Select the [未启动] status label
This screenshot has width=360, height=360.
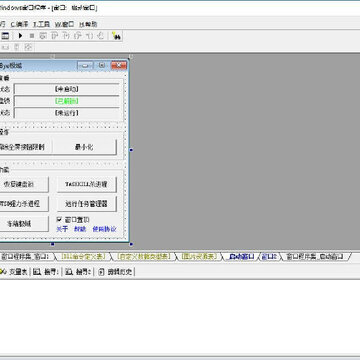(x=67, y=89)
